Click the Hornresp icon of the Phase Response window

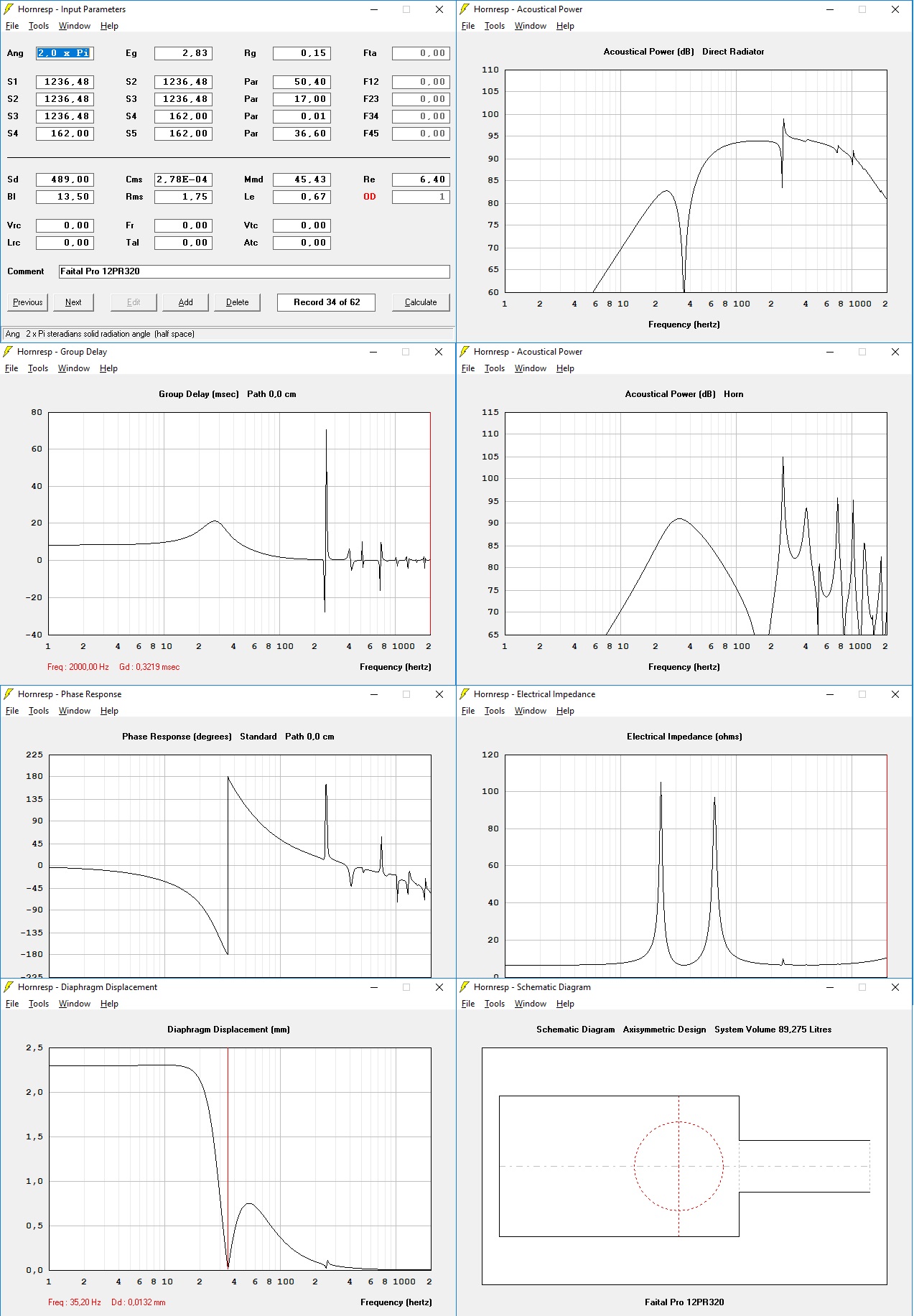(9, 694)
